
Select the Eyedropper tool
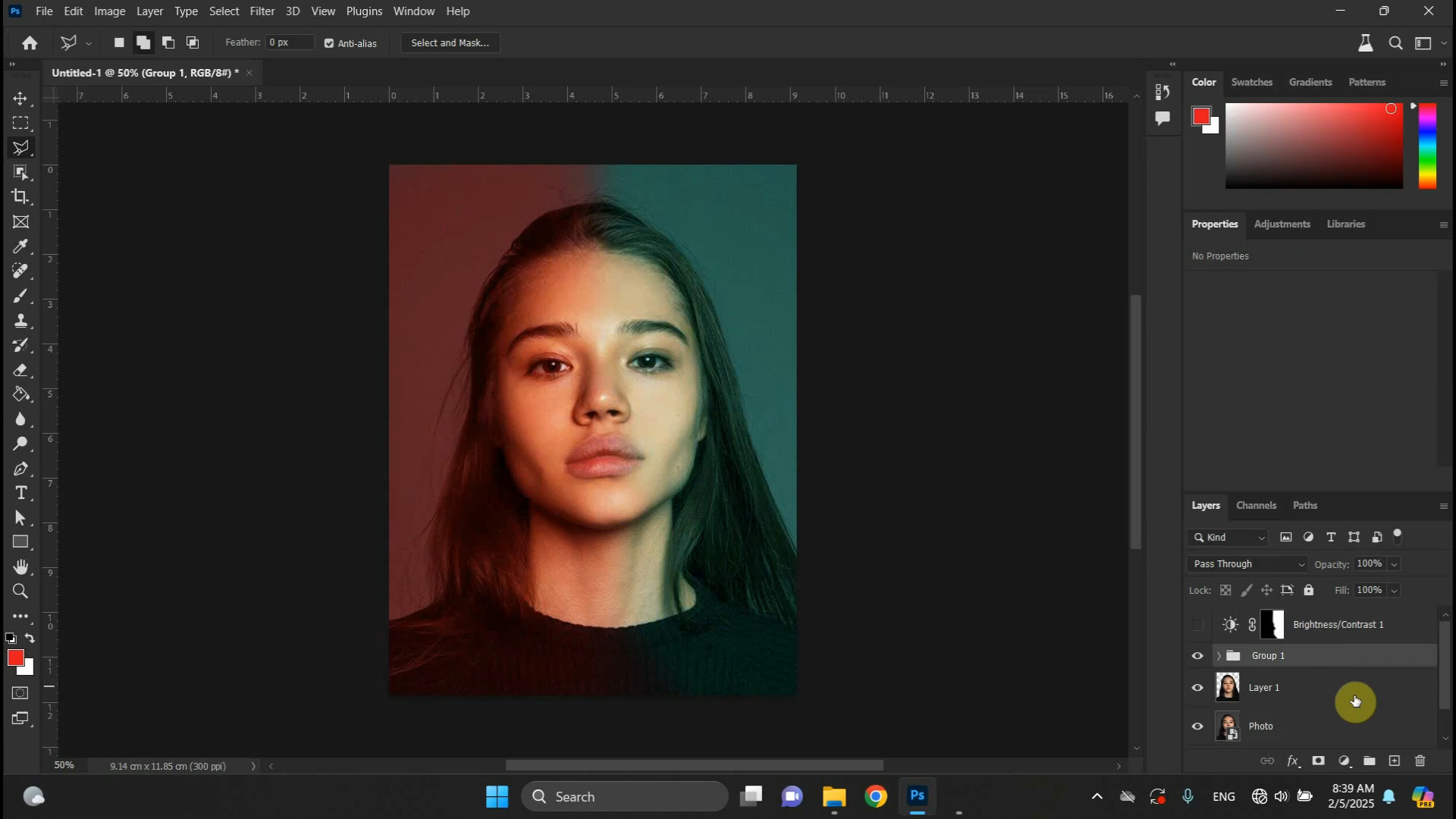pos(20,246)
